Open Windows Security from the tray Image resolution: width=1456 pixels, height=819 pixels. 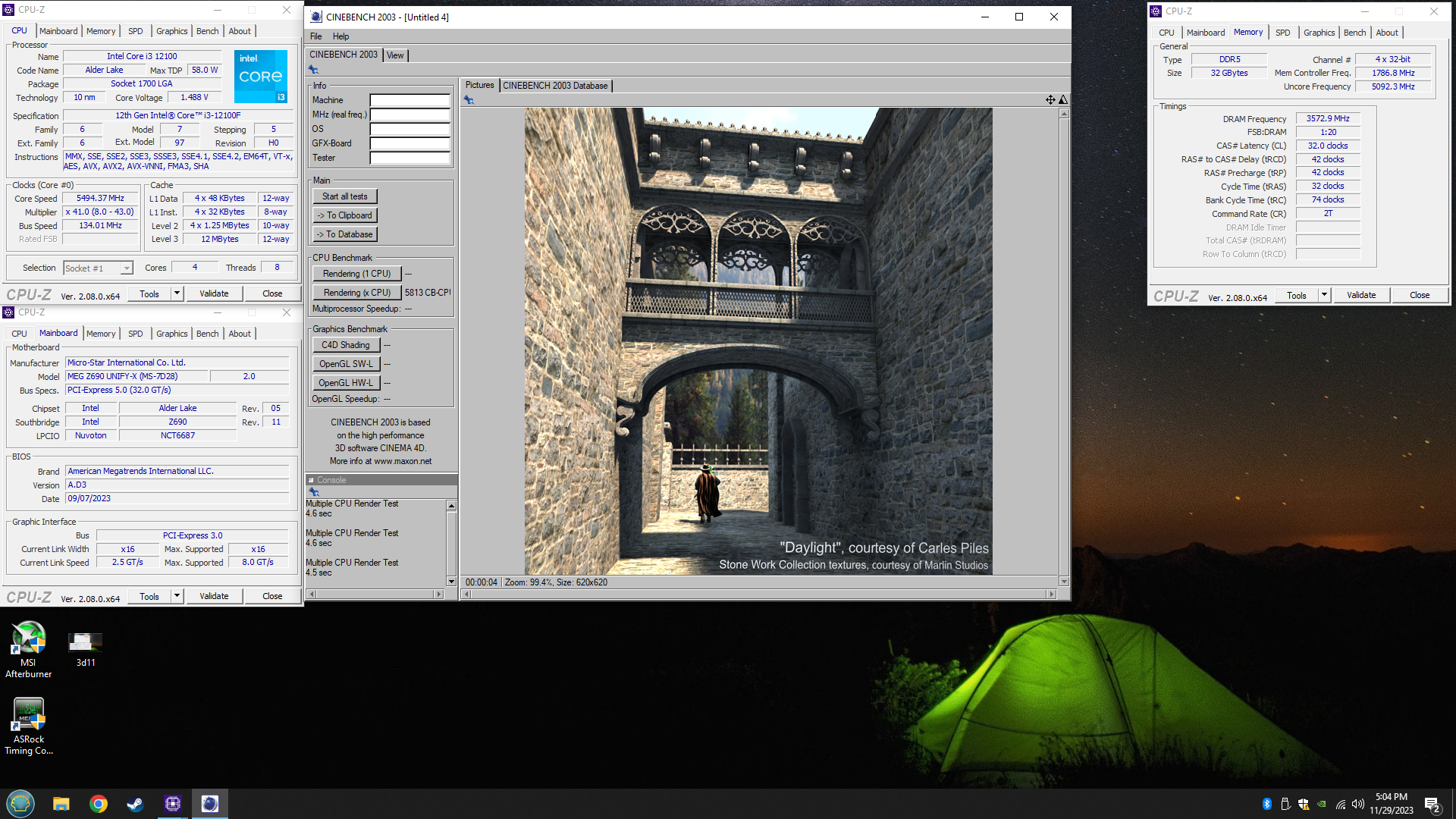(x=1304, y=804)
